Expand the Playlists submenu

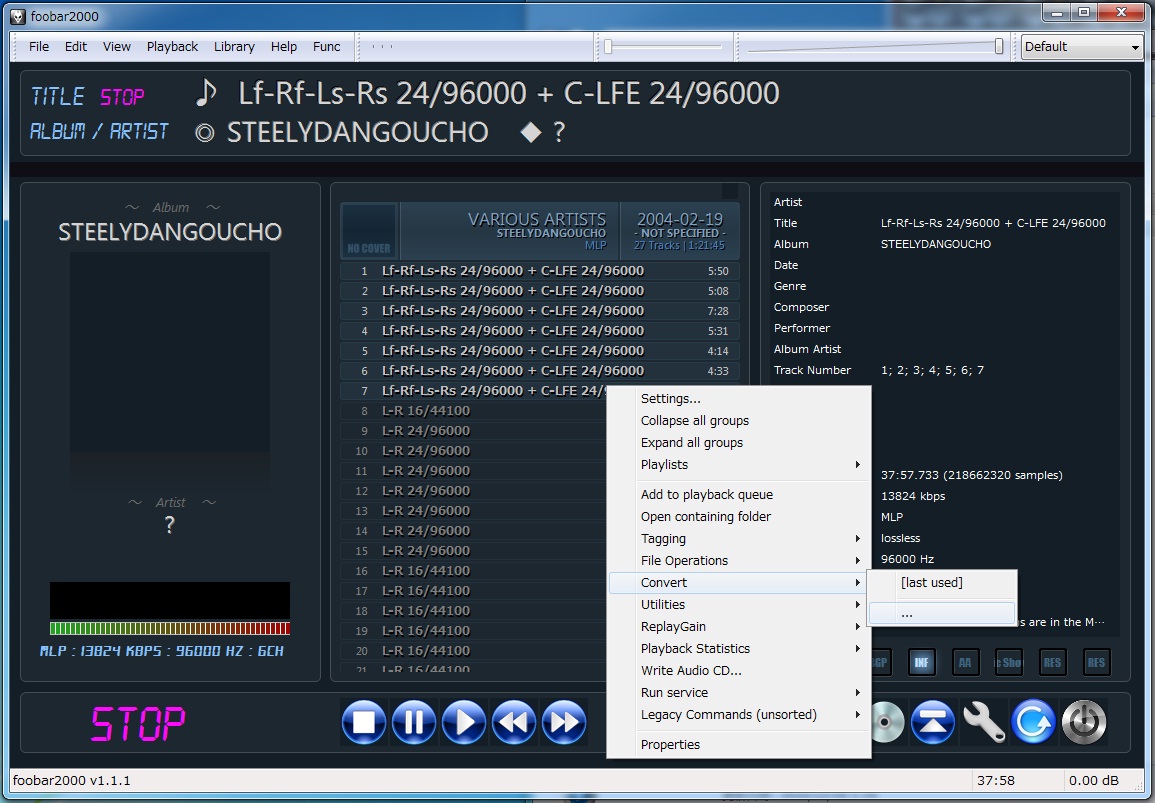coord(739,465)
